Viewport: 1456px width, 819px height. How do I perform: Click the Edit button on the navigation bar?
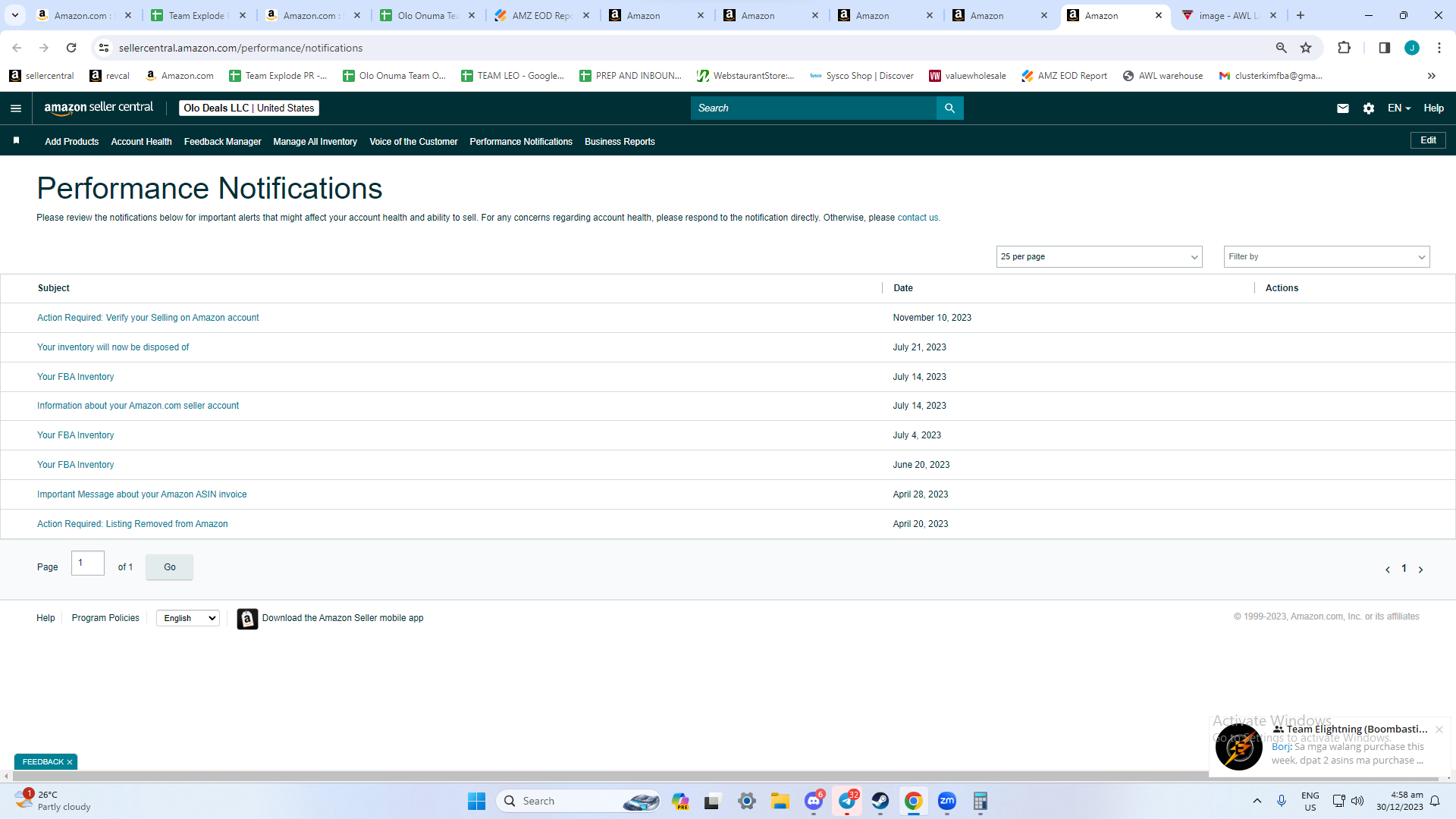pyautogui.click(x=1428, y=140)
